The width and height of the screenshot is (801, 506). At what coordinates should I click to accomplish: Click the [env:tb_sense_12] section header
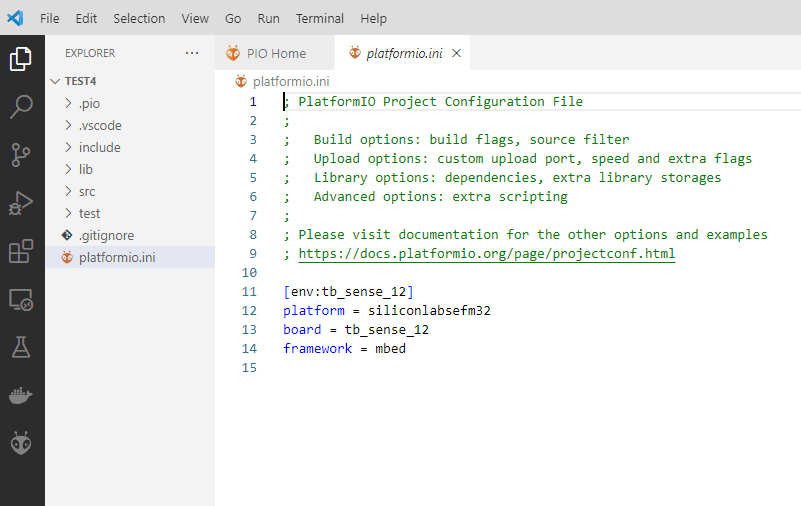pyautogui.click(x=348, y=292)
